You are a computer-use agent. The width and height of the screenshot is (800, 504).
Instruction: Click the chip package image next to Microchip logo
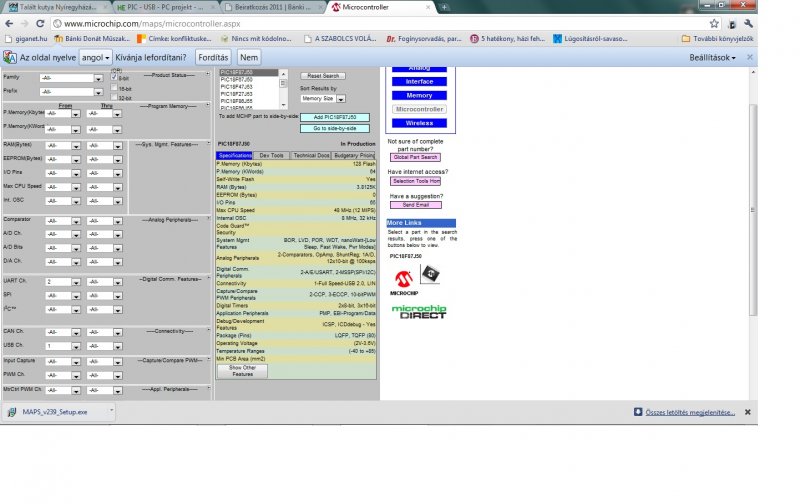[430, 274]
